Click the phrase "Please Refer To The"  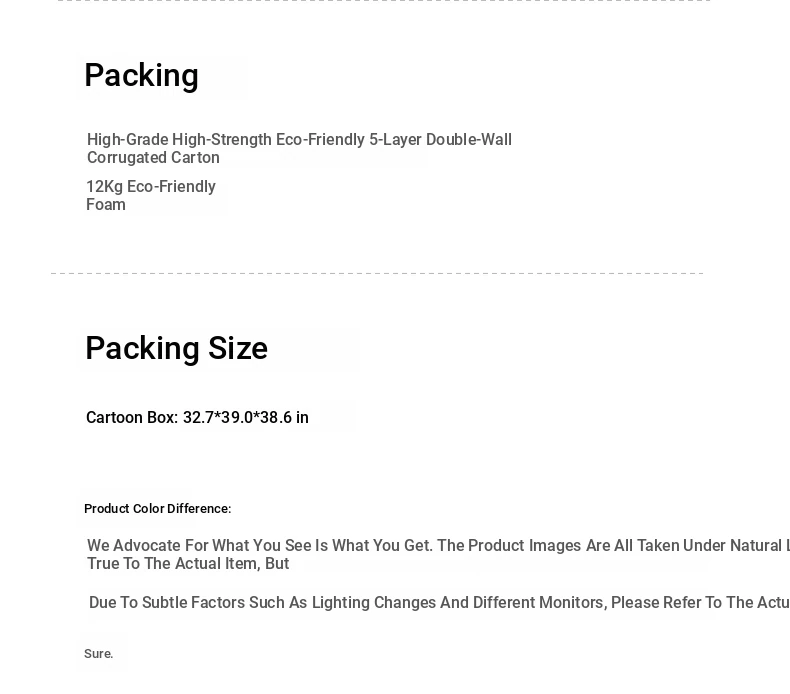tap(683, 603)
